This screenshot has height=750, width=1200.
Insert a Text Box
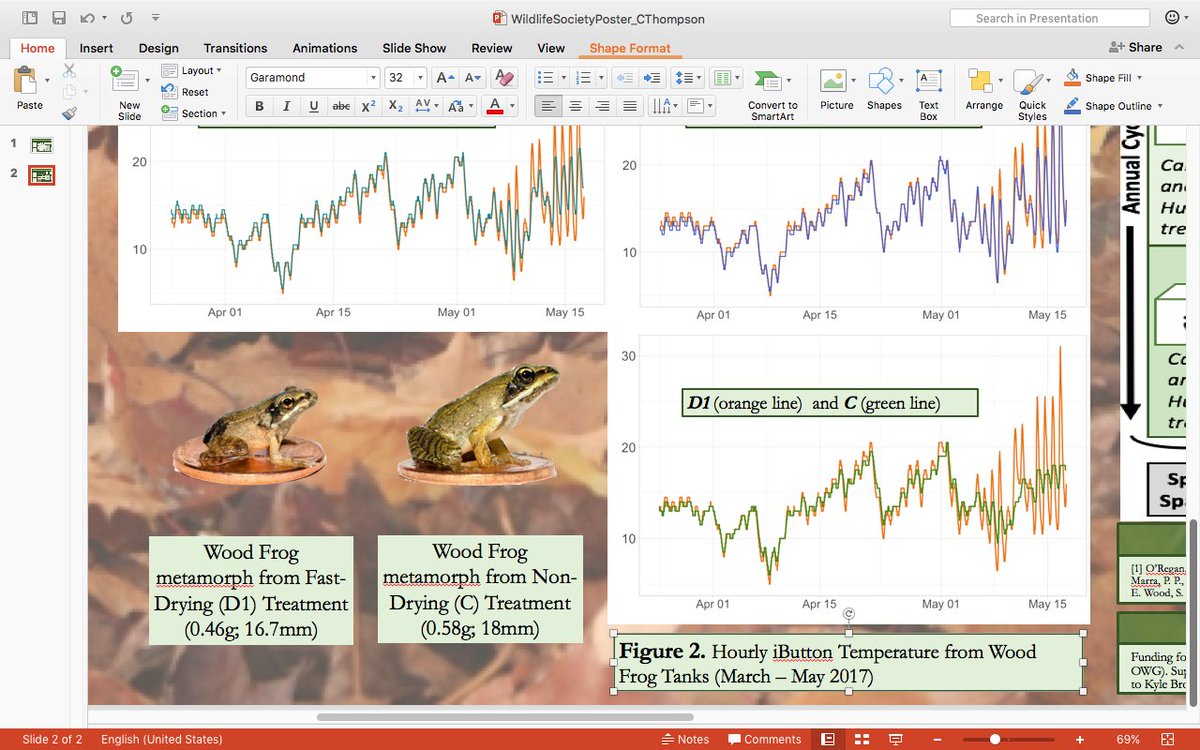point(929,93)
